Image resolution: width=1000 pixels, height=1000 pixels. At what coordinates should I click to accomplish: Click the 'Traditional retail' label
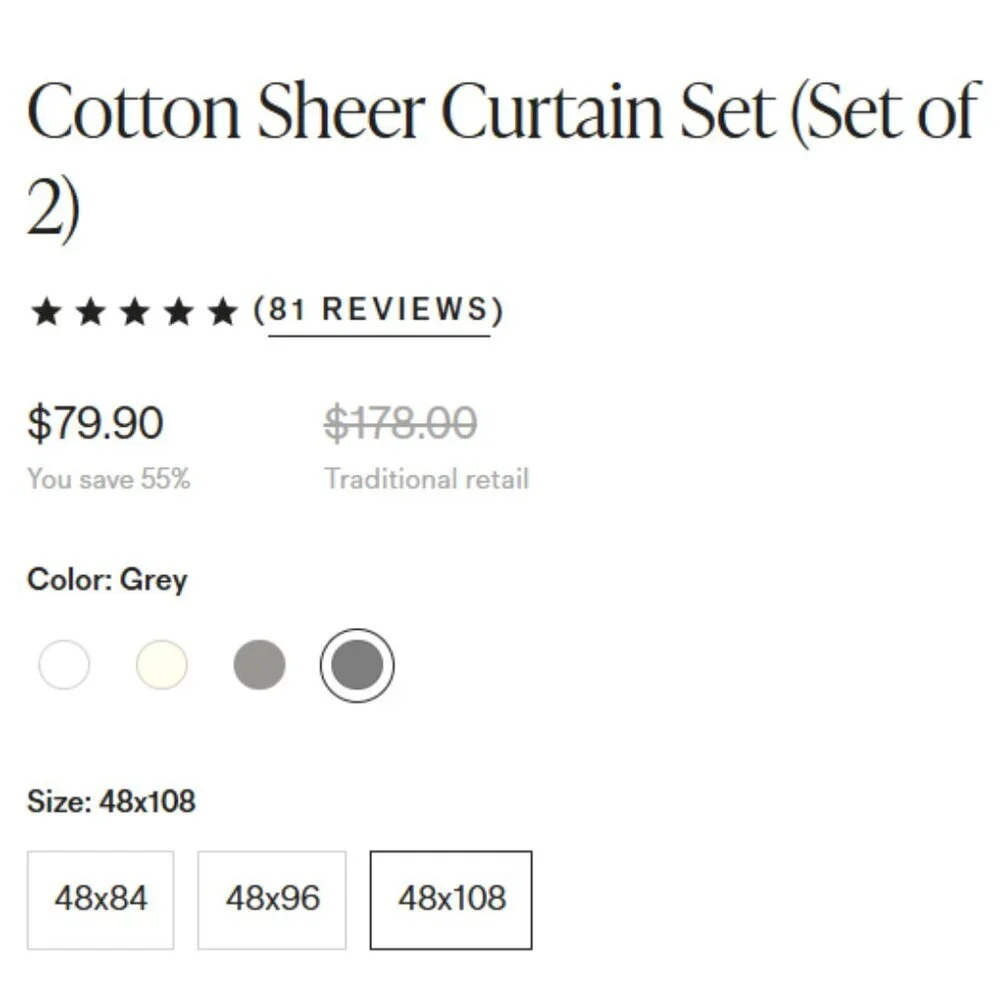(426, 478)
